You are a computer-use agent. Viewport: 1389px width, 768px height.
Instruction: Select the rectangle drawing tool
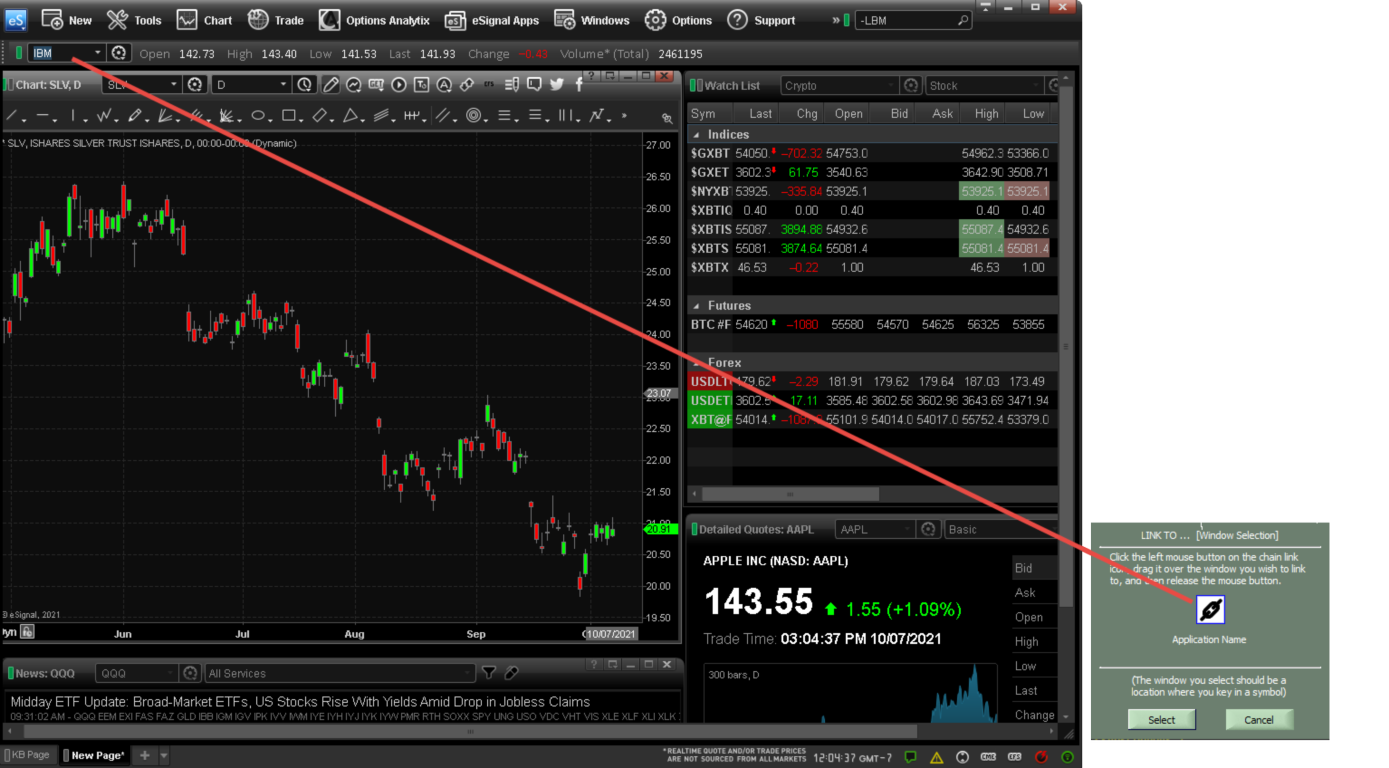(x=288, y=115)
